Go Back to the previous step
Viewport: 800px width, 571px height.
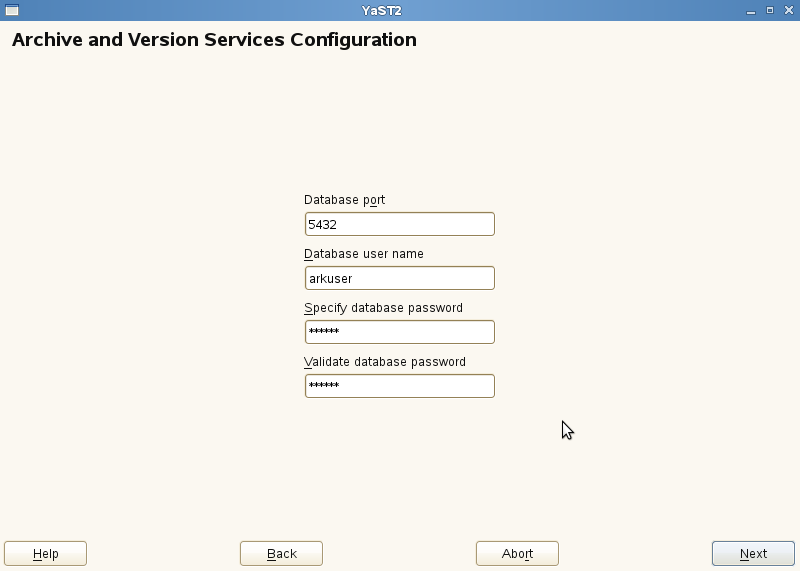click(x=281, y=554)
